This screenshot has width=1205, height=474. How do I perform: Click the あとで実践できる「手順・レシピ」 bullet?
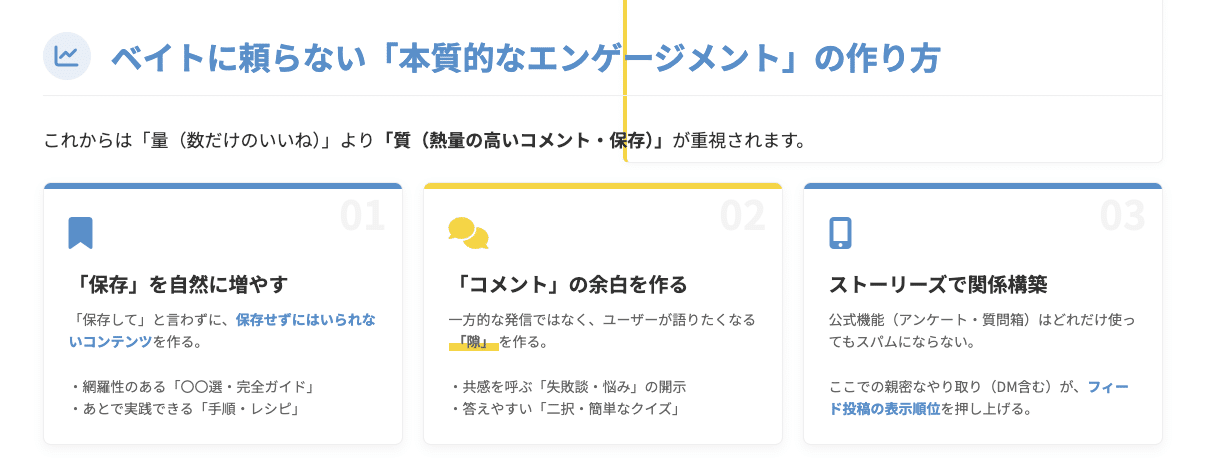[x=185, y=409]
